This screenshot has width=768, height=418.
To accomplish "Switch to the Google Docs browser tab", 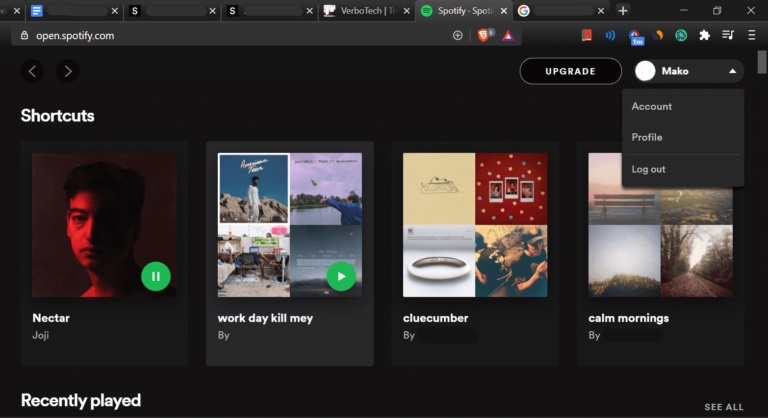I will tap(74, 11).
